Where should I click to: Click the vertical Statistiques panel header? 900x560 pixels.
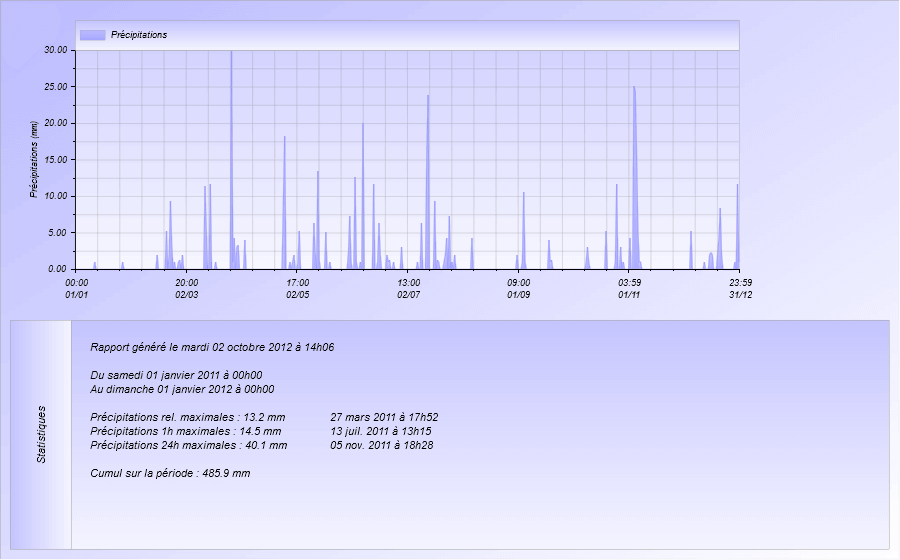tap(42, 435)
